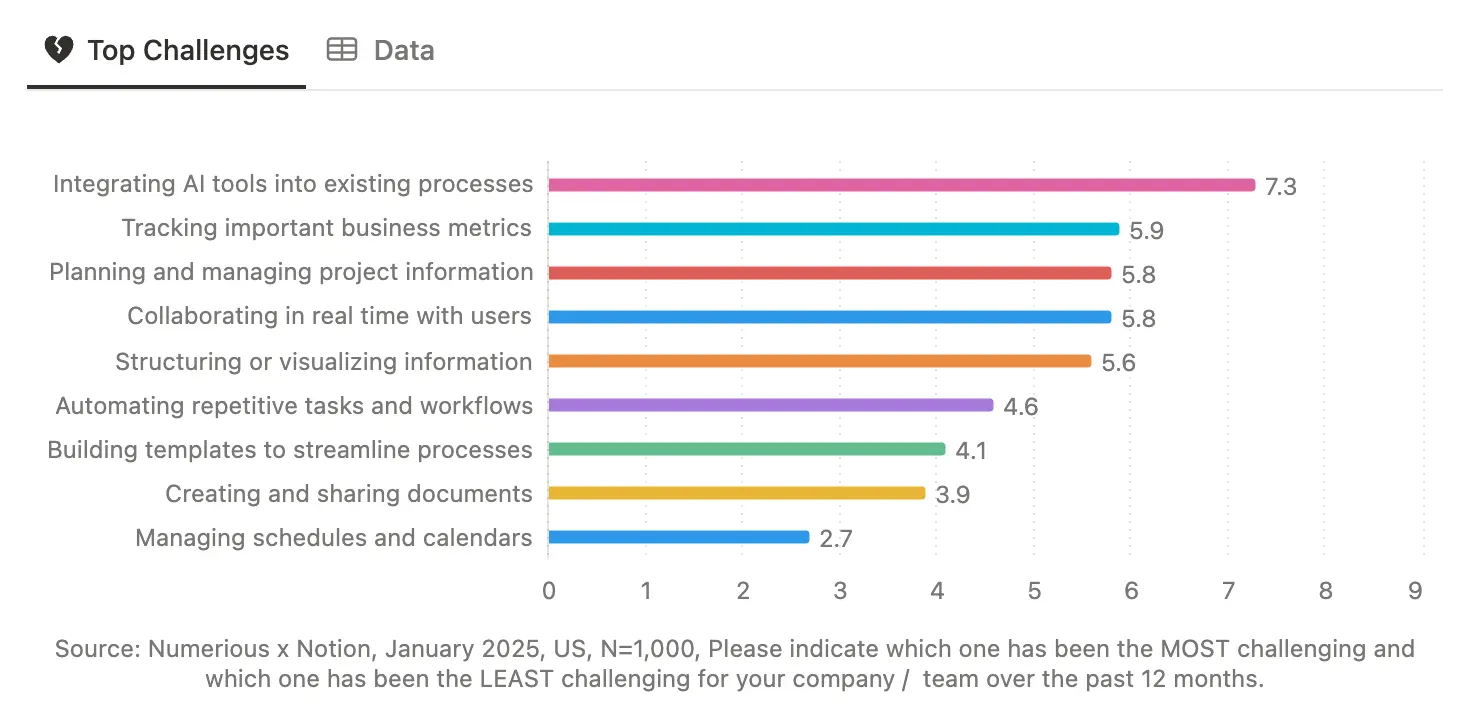This screenshot has width=1482, height=722.
Task: Select the blue Collaborating in real time bar
Action: click(820, 316)
